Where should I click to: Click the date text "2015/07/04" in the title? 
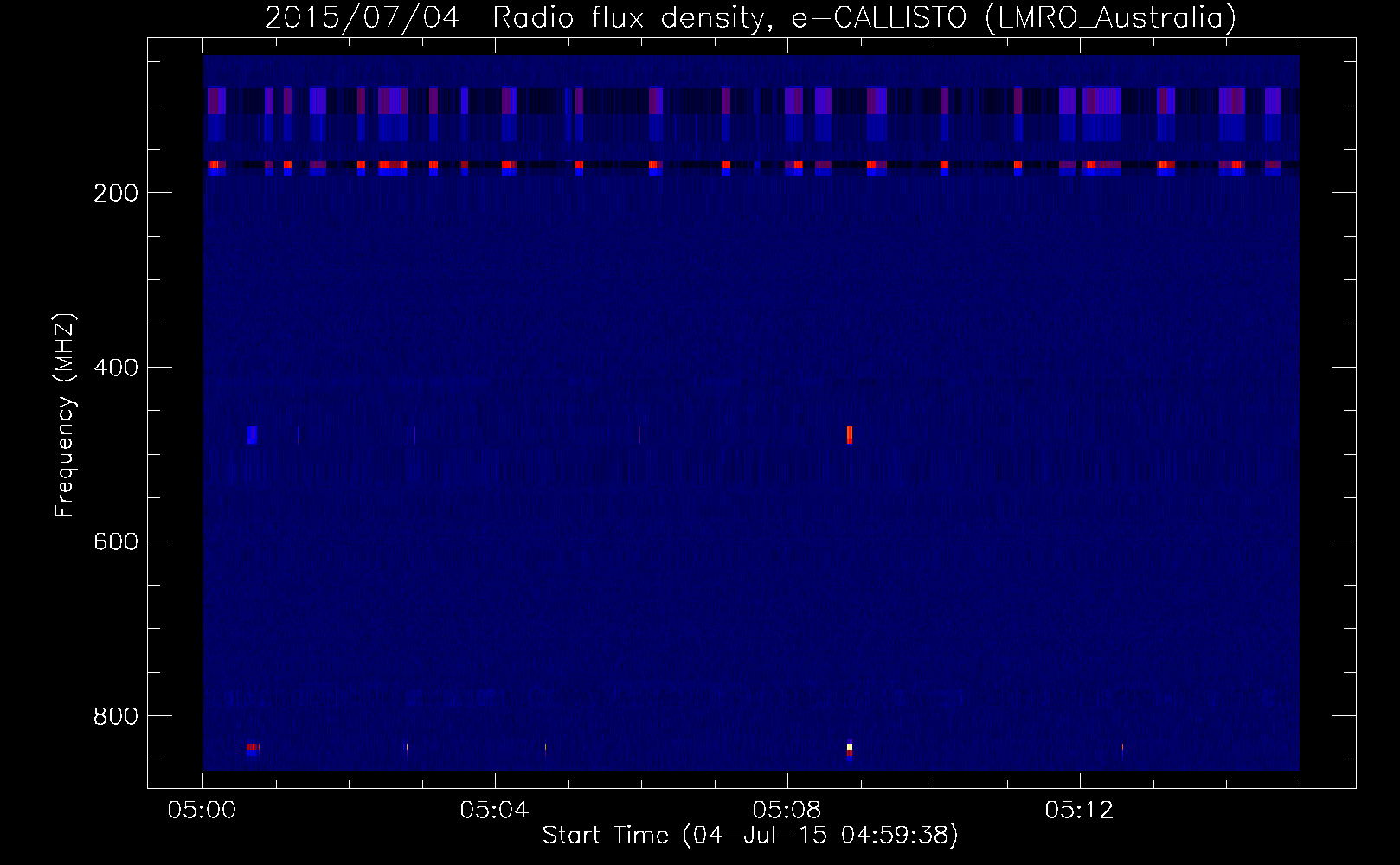point(362,17)
